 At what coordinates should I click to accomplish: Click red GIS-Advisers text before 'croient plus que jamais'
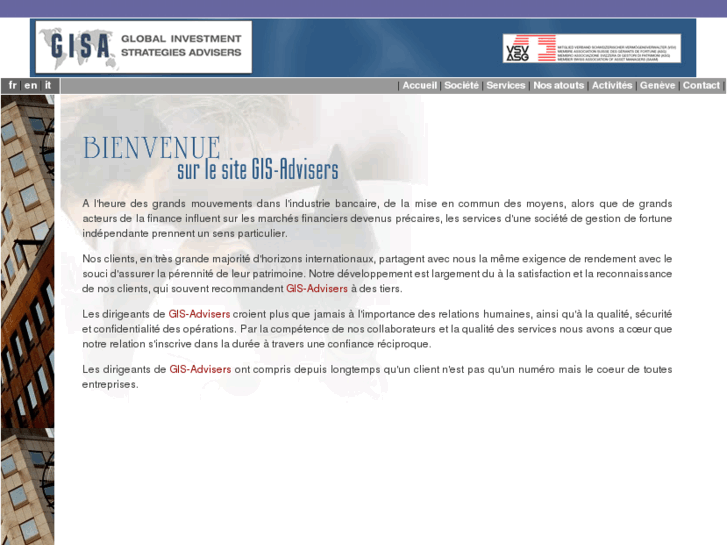pos(199,314)
